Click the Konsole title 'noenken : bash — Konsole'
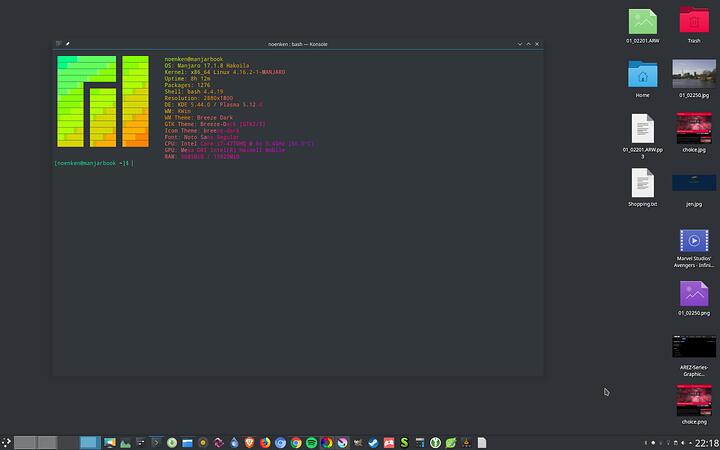This screenshot has width=720, height=450. 298,44
